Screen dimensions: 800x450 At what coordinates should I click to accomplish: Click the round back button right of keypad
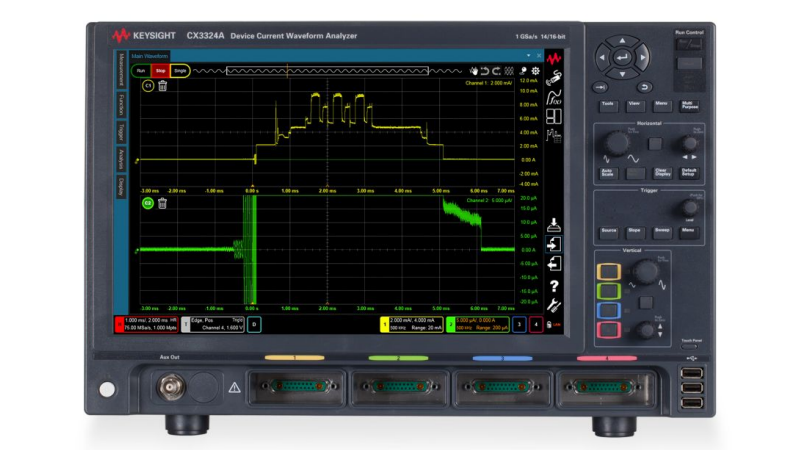[x=644, y=87]
